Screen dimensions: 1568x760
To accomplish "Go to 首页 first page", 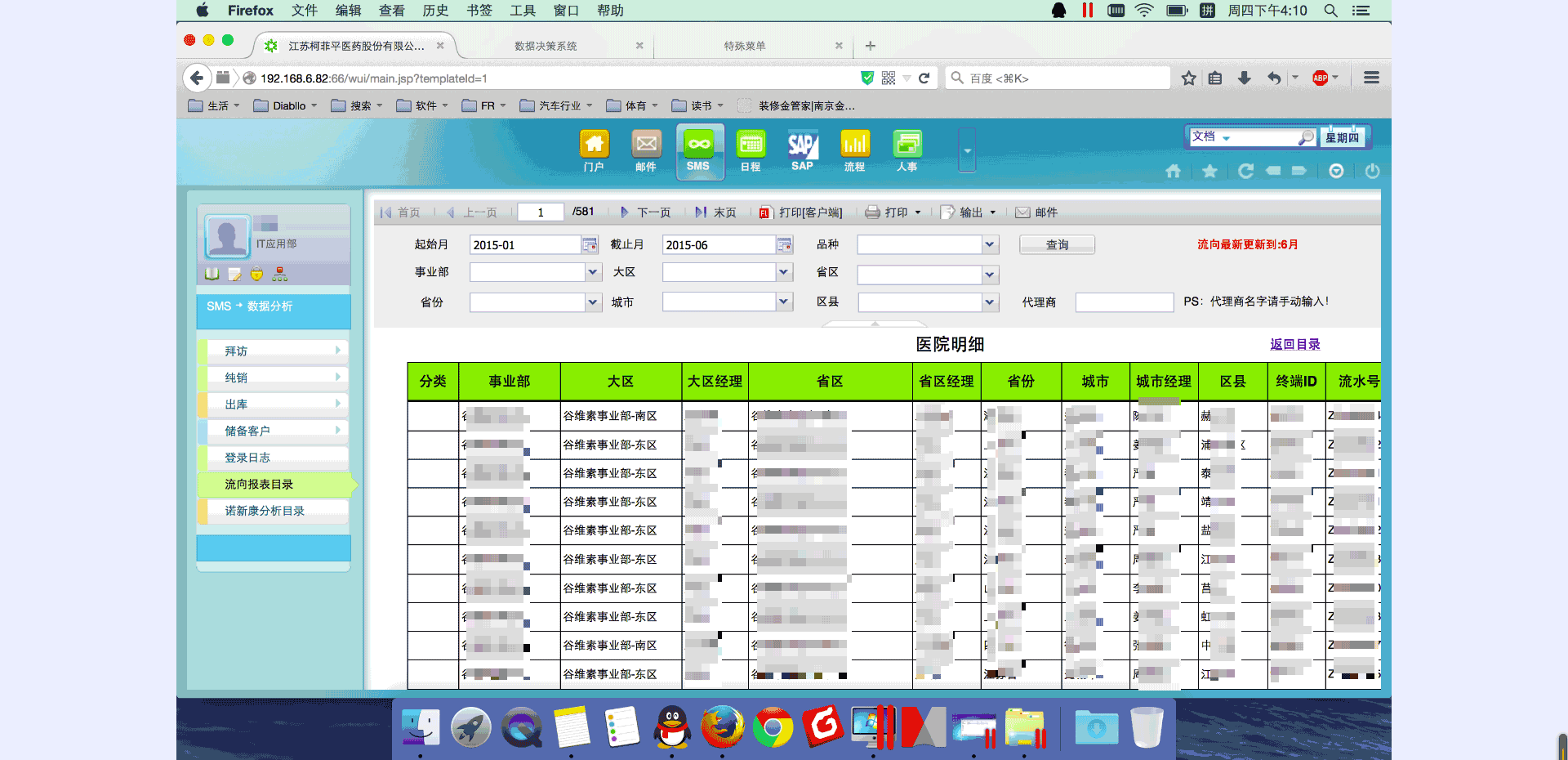I will (400, 212).
